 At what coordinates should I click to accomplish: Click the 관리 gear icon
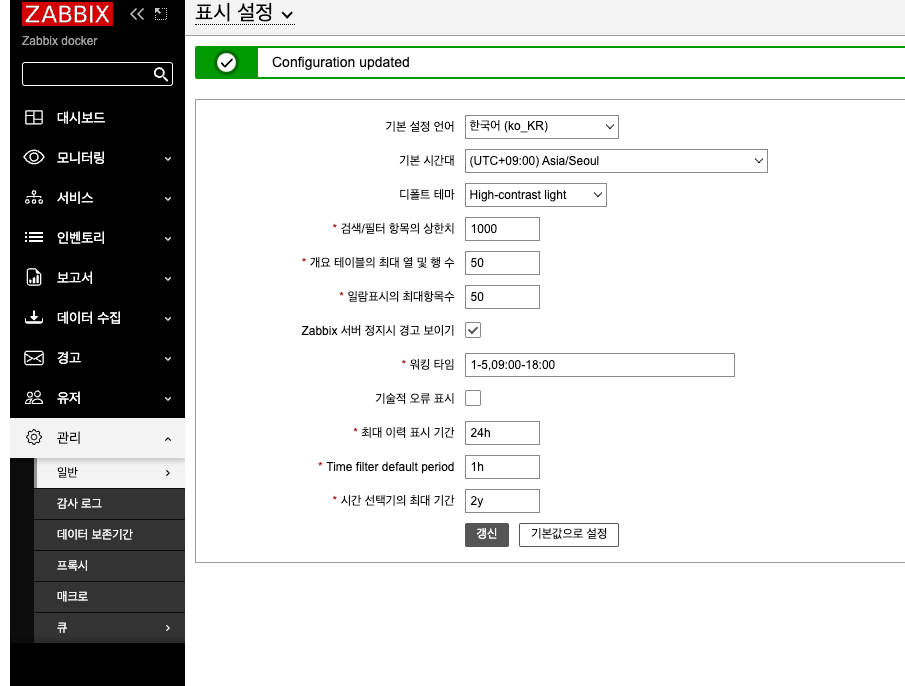33,437
